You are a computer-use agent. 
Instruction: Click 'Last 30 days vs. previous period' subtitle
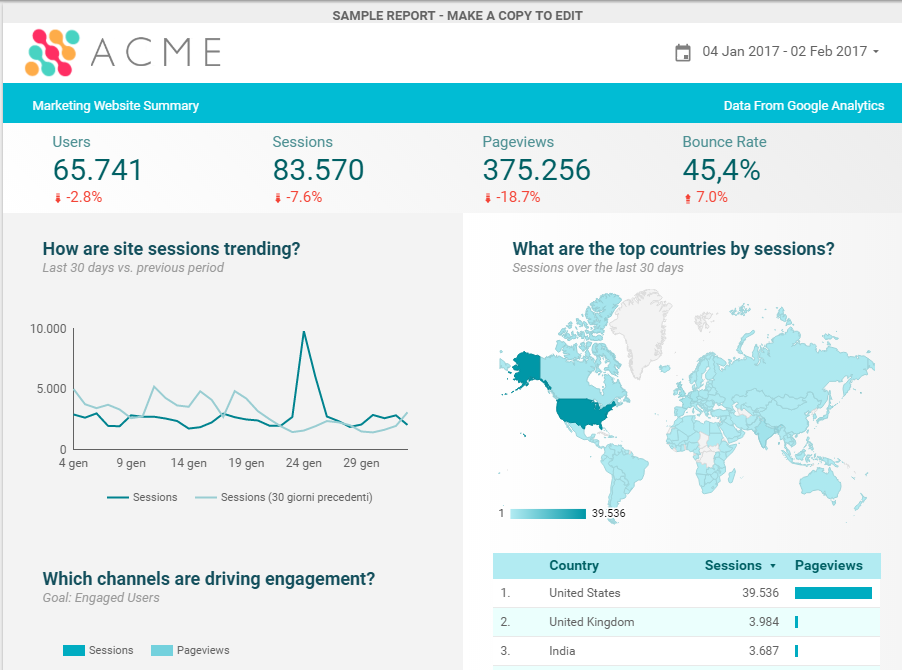point(133,268)
